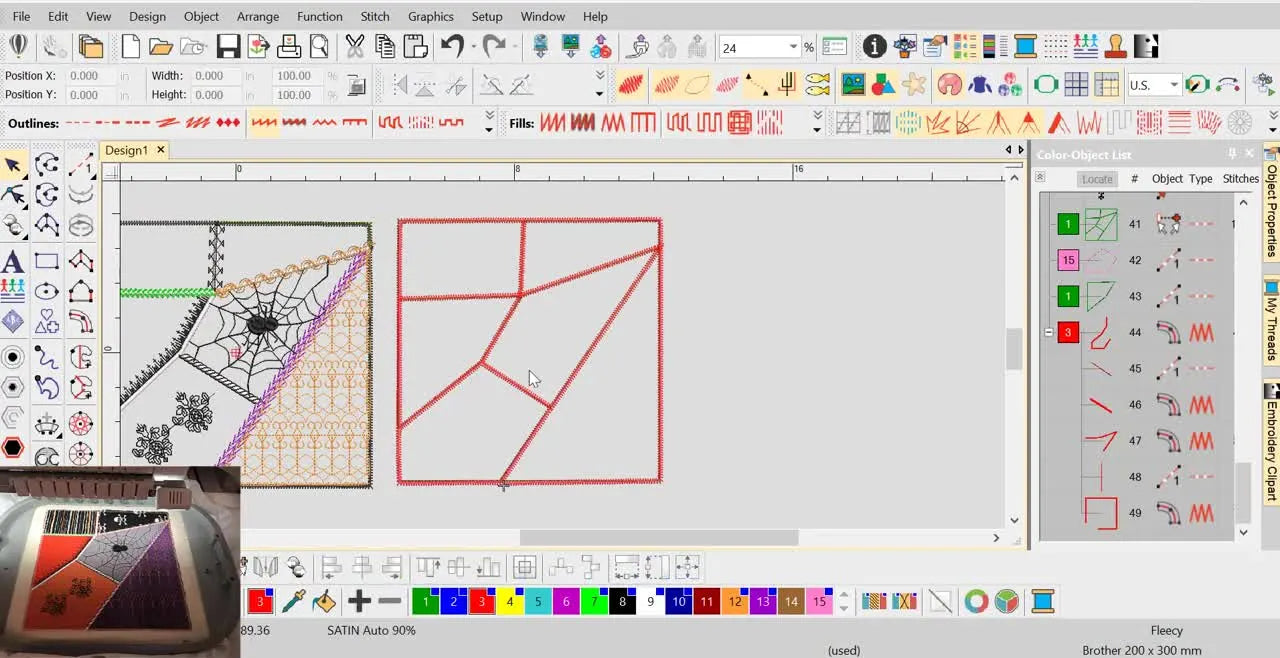Image resolution: width=1280 pixels, height=658 pixels.
Task: Click the eyedropper color picker icon
Action: coord(293,601)
